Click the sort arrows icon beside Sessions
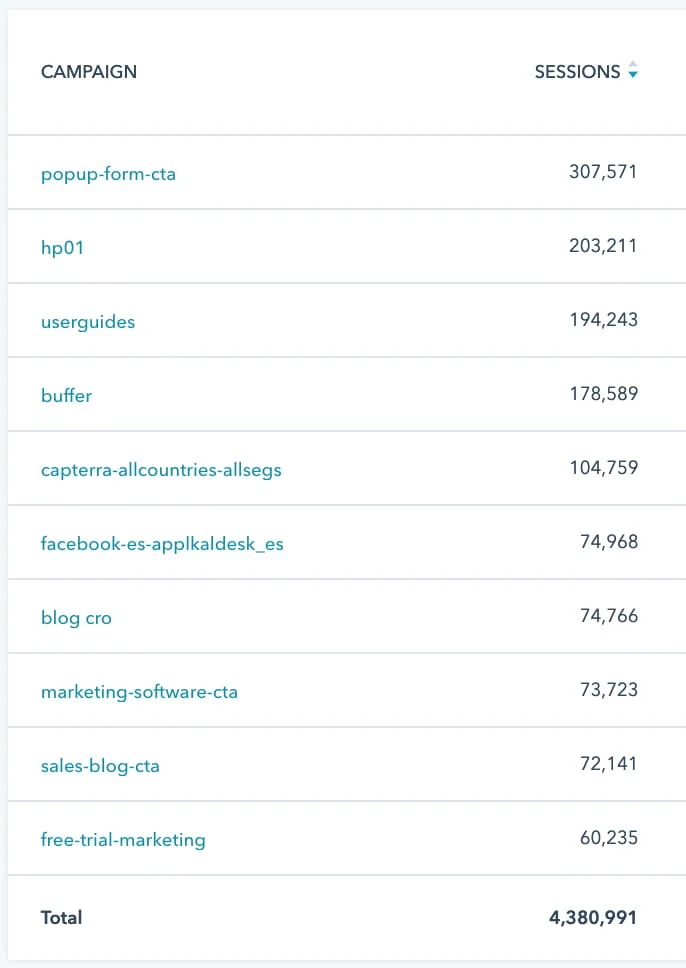Viewport: 686px width, 968px height. pos(632,72)
